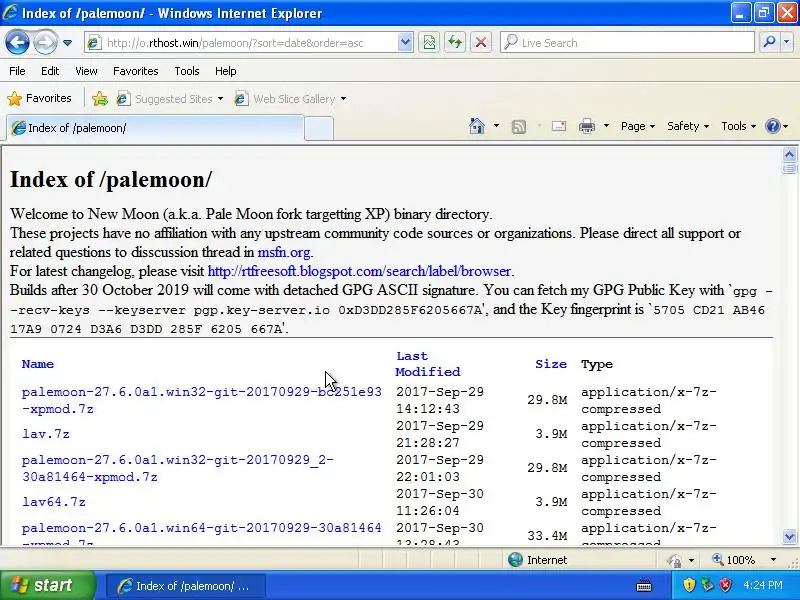The image size is (800, 600).
Task: Click the Back navigation button
Action: point(17,42)
